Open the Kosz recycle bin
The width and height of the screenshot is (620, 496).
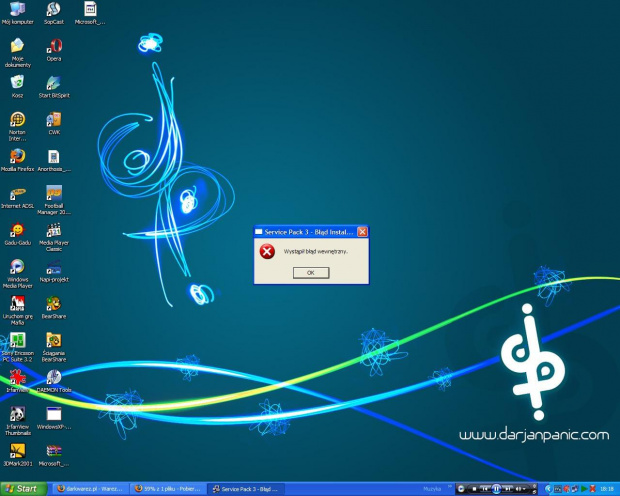coord(17,86)
